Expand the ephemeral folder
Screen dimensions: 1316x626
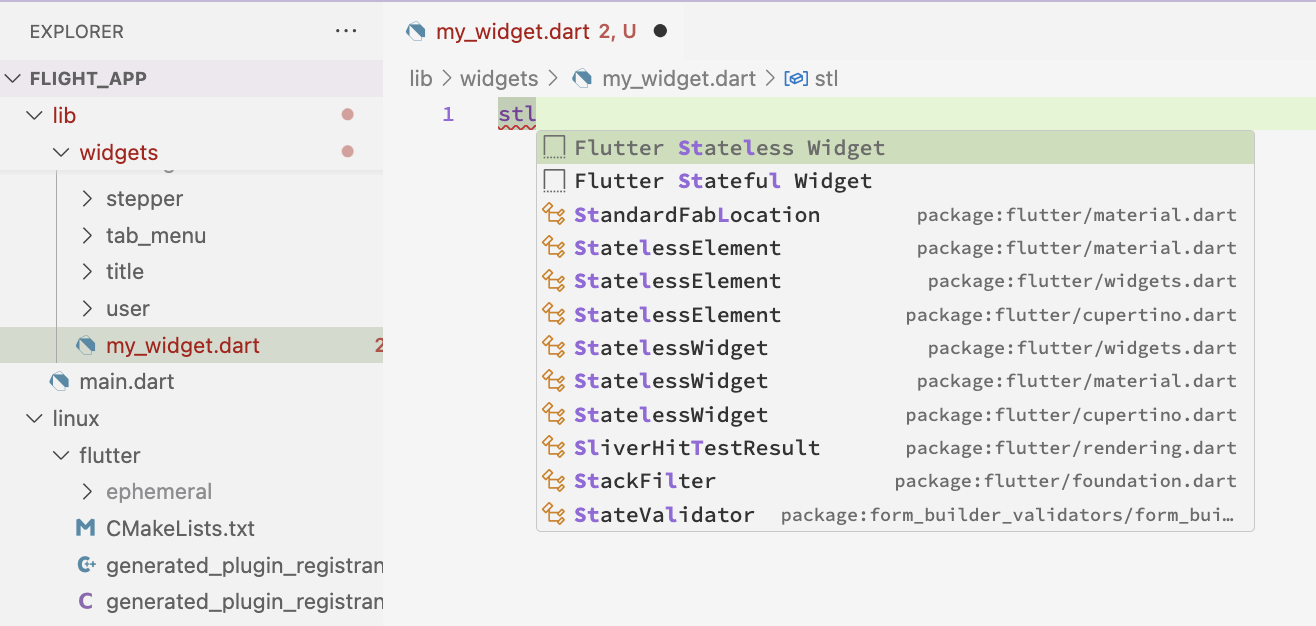pos(88,491)
